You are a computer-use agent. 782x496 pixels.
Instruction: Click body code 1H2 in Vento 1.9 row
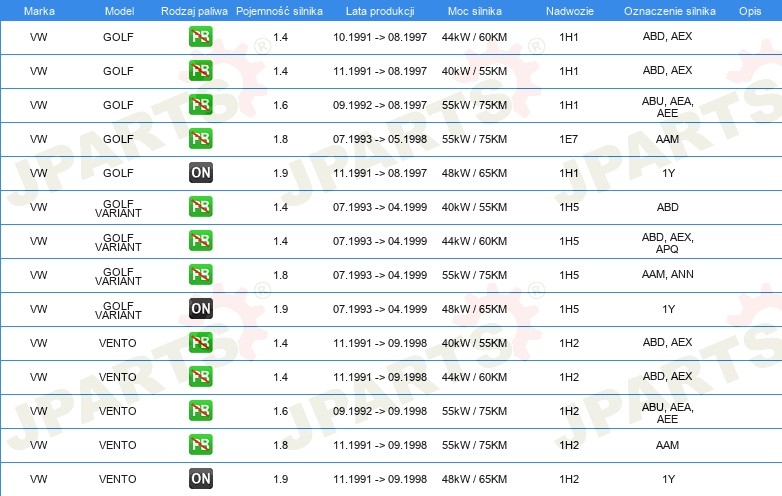pyautogui.click(x=569, y=479)
